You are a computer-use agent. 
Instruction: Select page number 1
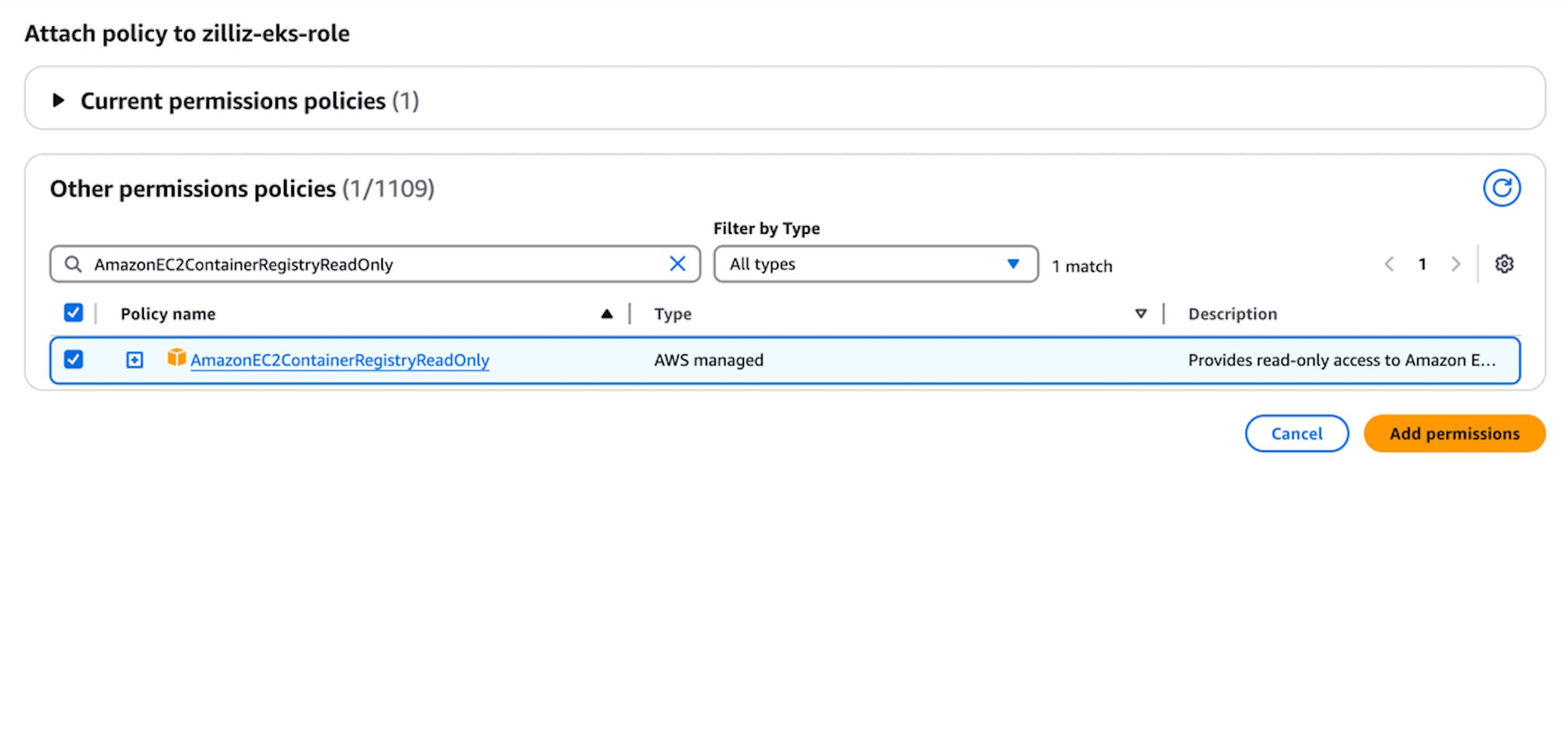(x=1422, y=264)
